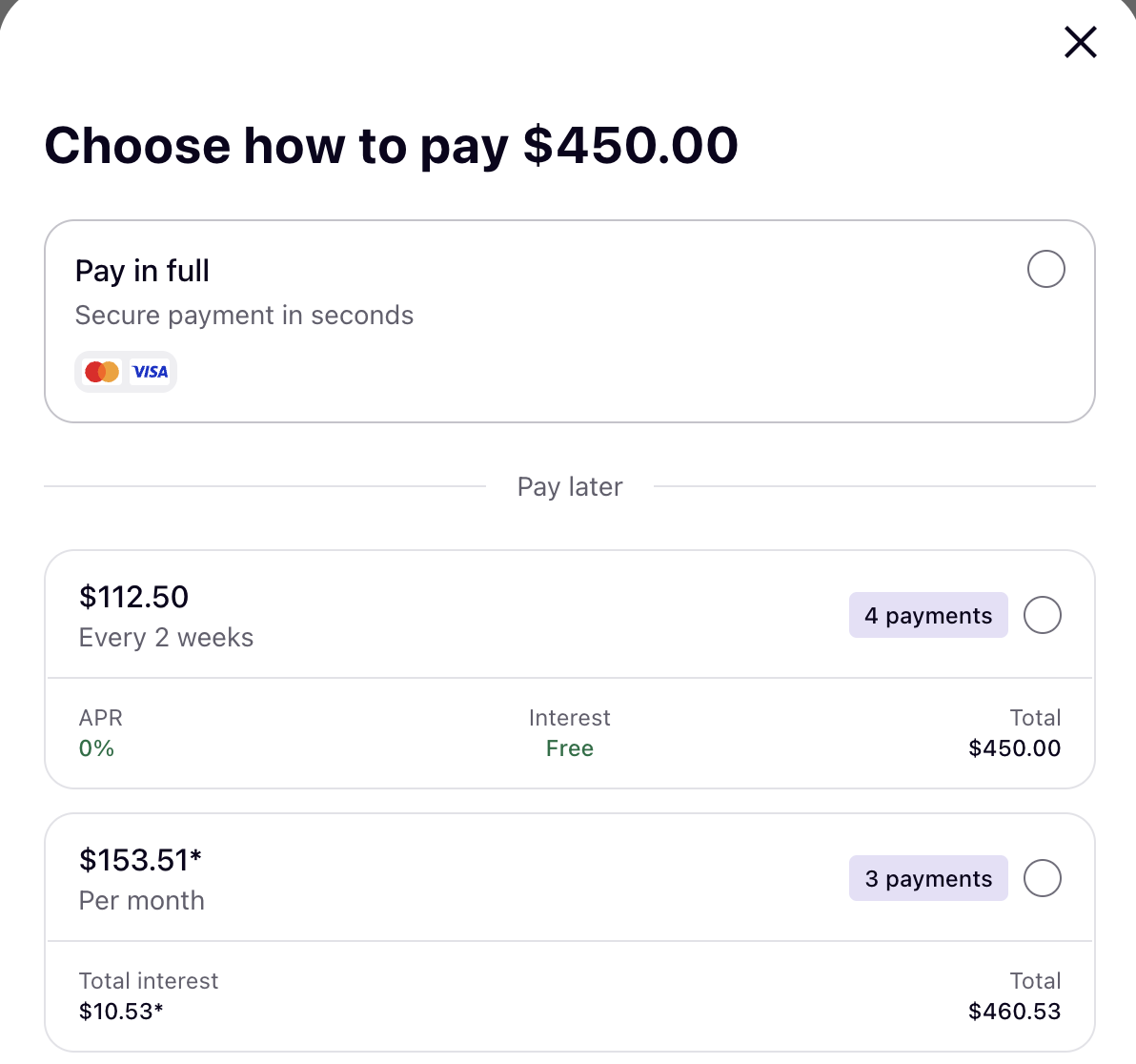This screenshot has width=1136, height=1064.
Task: Select the 4 payments radio button
Action: tap(1042, 615)
